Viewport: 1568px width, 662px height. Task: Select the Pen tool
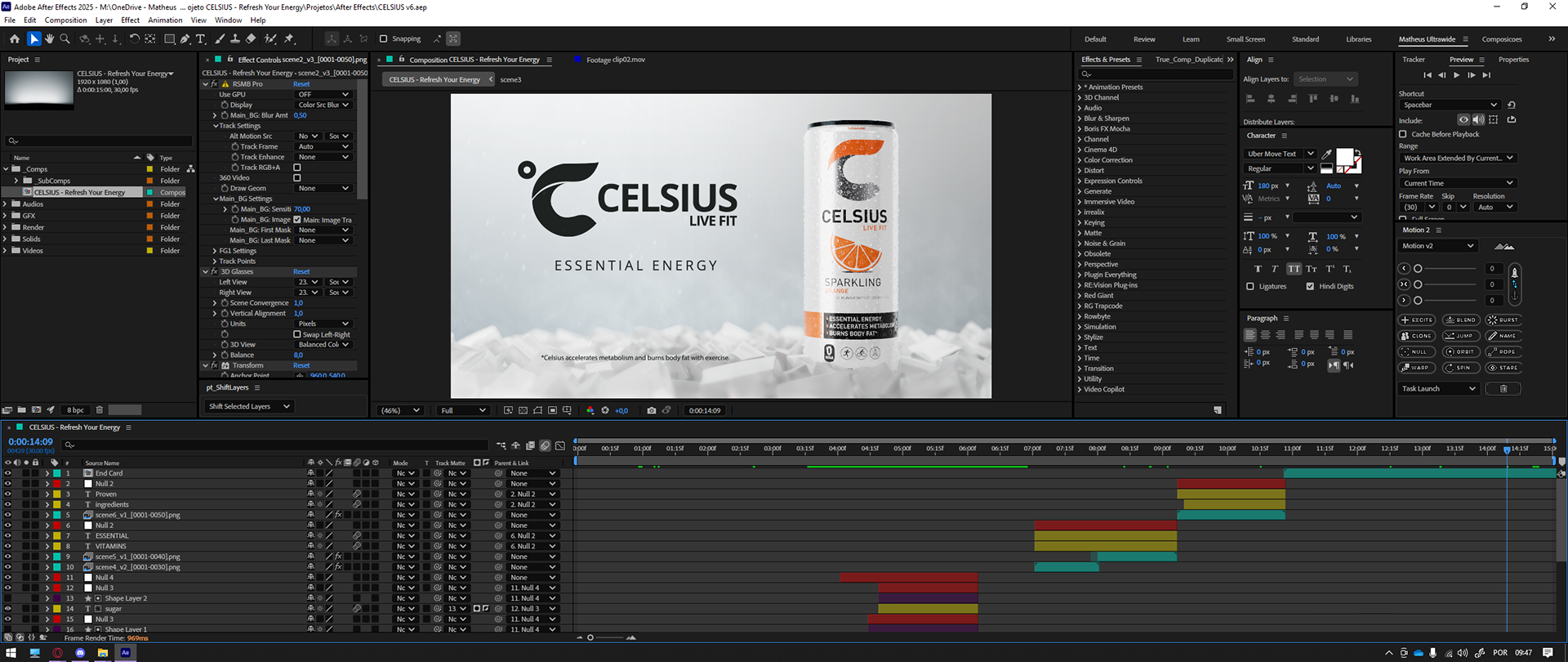(x=185, y=38)
